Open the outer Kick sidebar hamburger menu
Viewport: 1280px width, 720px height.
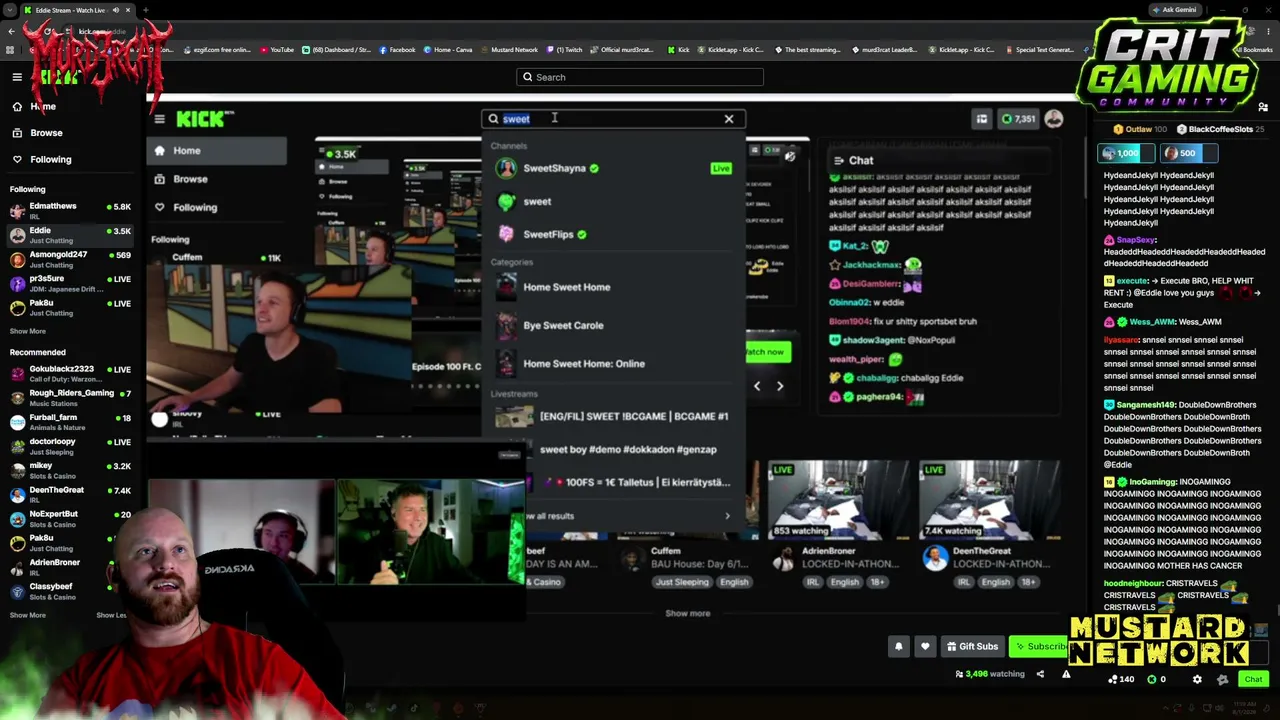17,77
